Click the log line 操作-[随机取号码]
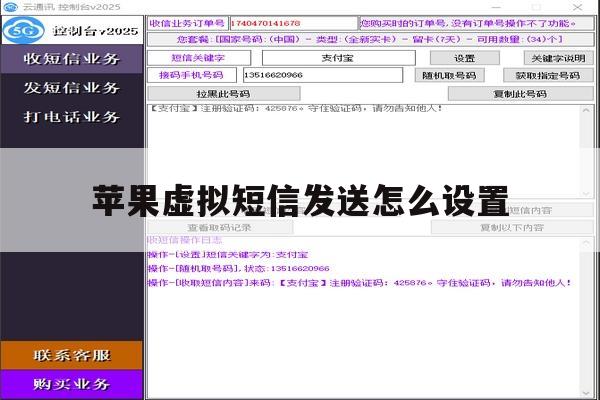 238,269
